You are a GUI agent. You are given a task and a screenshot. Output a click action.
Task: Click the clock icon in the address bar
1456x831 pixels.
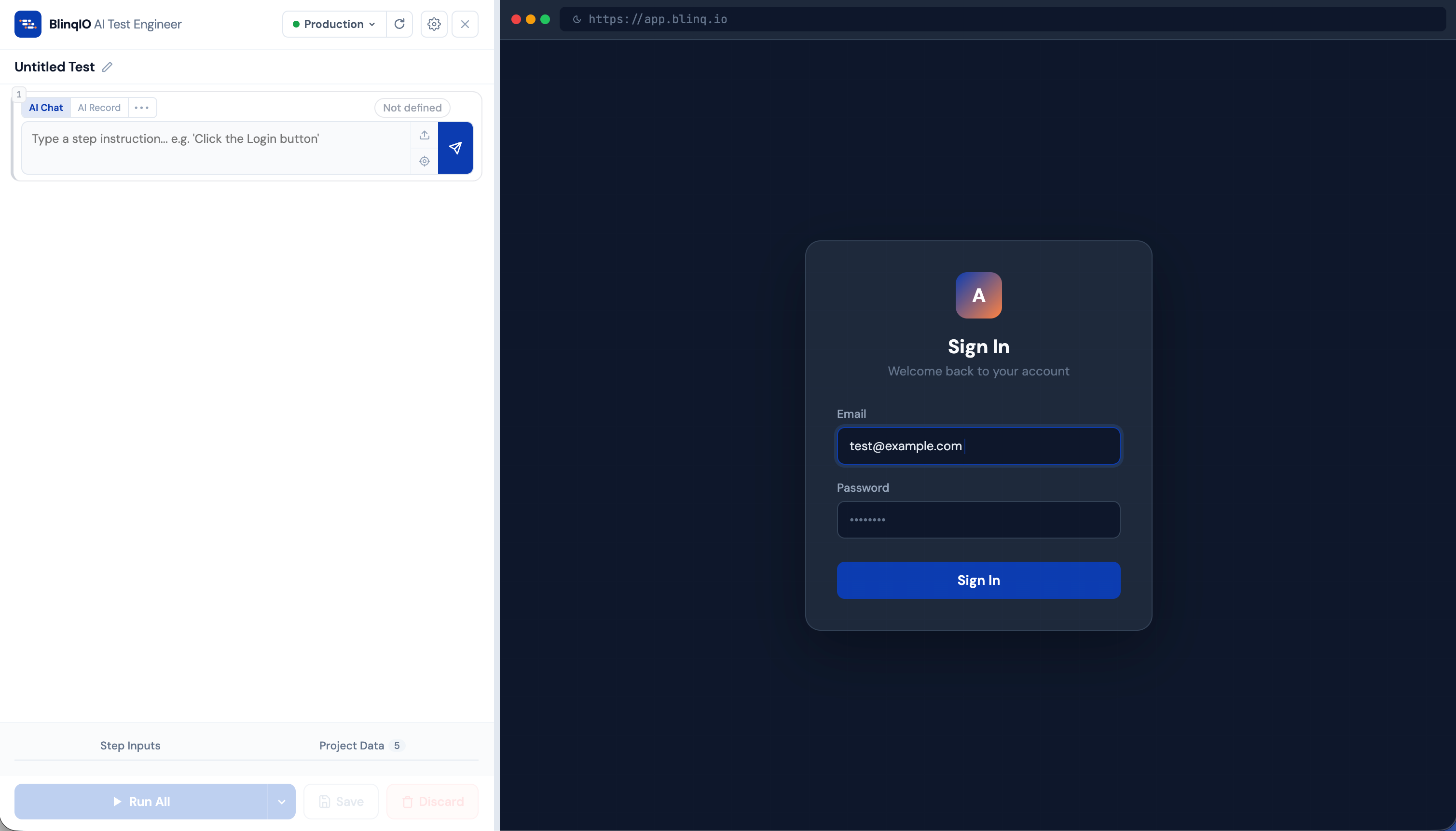pos(576,19)
